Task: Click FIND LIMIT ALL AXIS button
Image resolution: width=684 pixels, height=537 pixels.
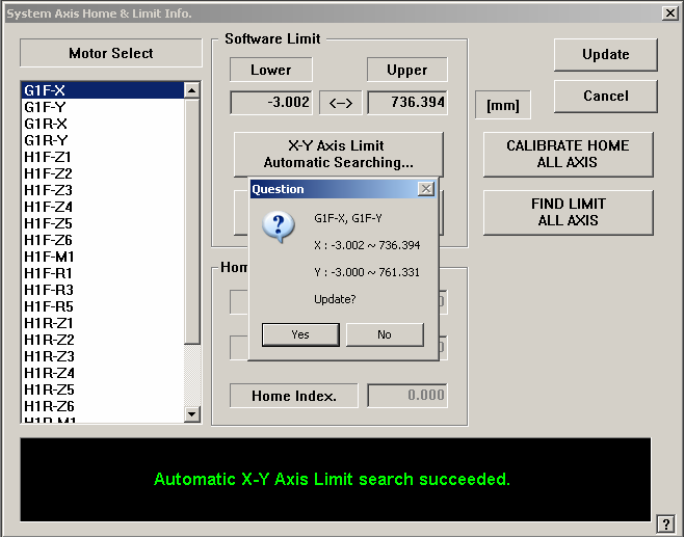Action: 568,212
